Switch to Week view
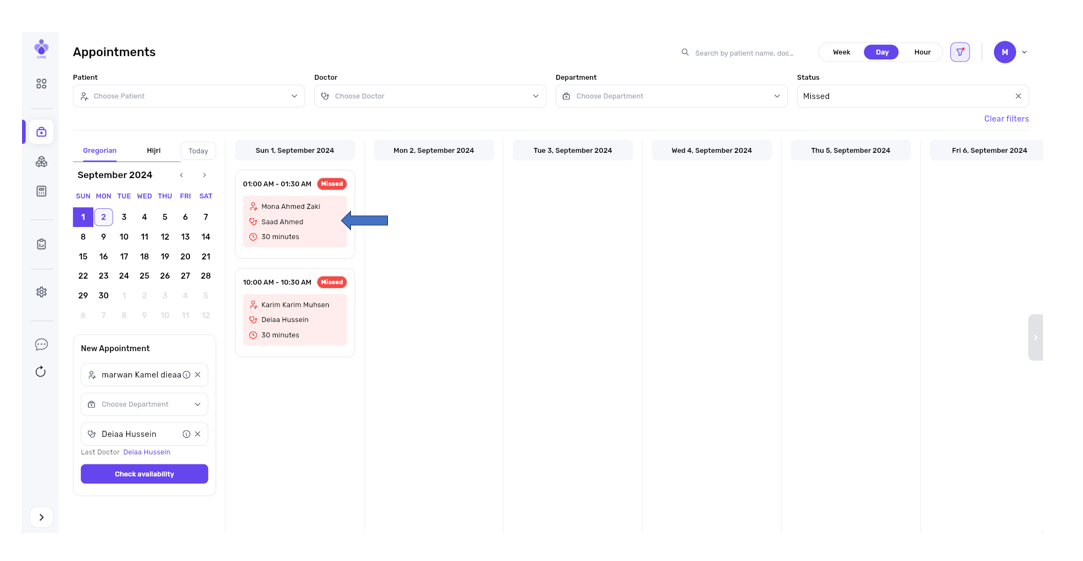 841,52
